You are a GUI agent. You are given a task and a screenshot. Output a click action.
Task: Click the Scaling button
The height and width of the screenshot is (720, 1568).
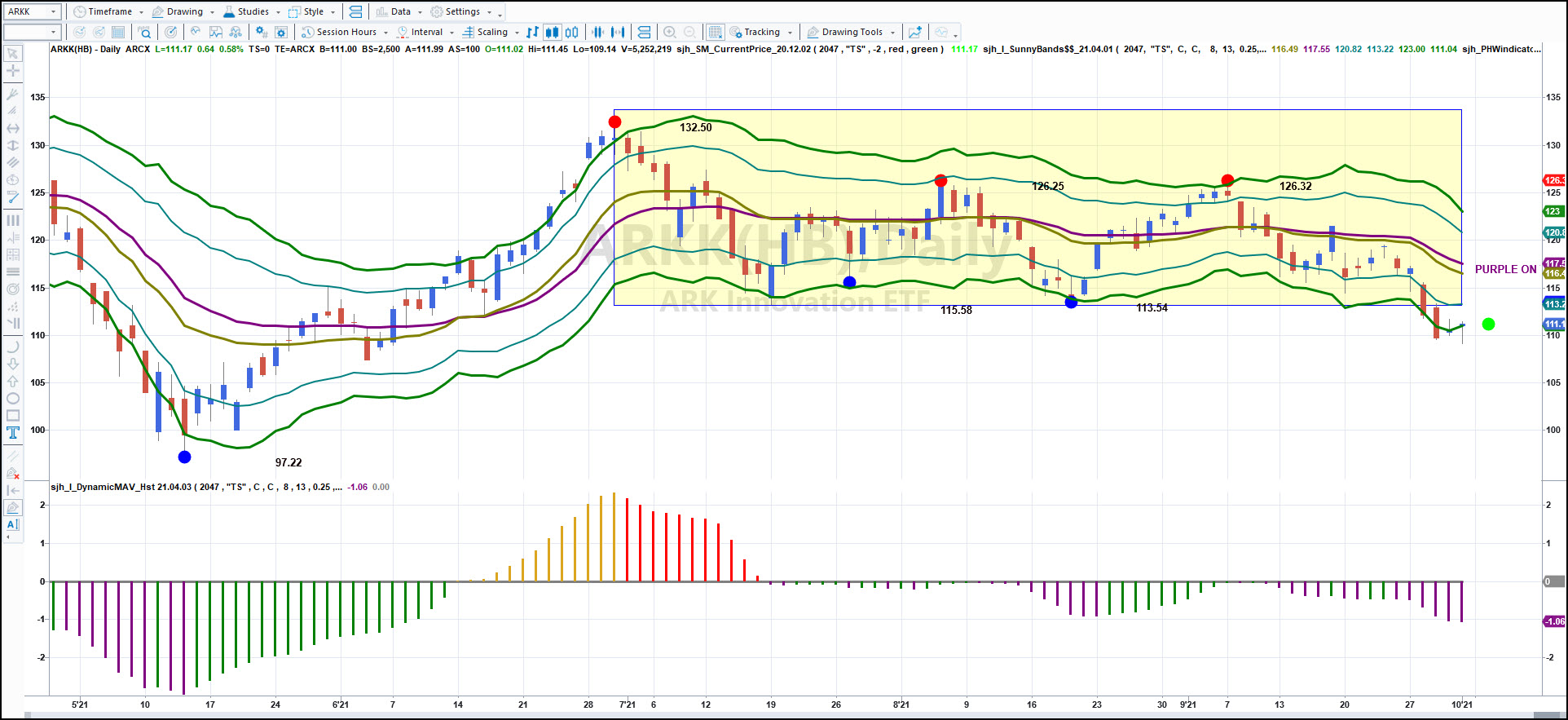(485, 32)
